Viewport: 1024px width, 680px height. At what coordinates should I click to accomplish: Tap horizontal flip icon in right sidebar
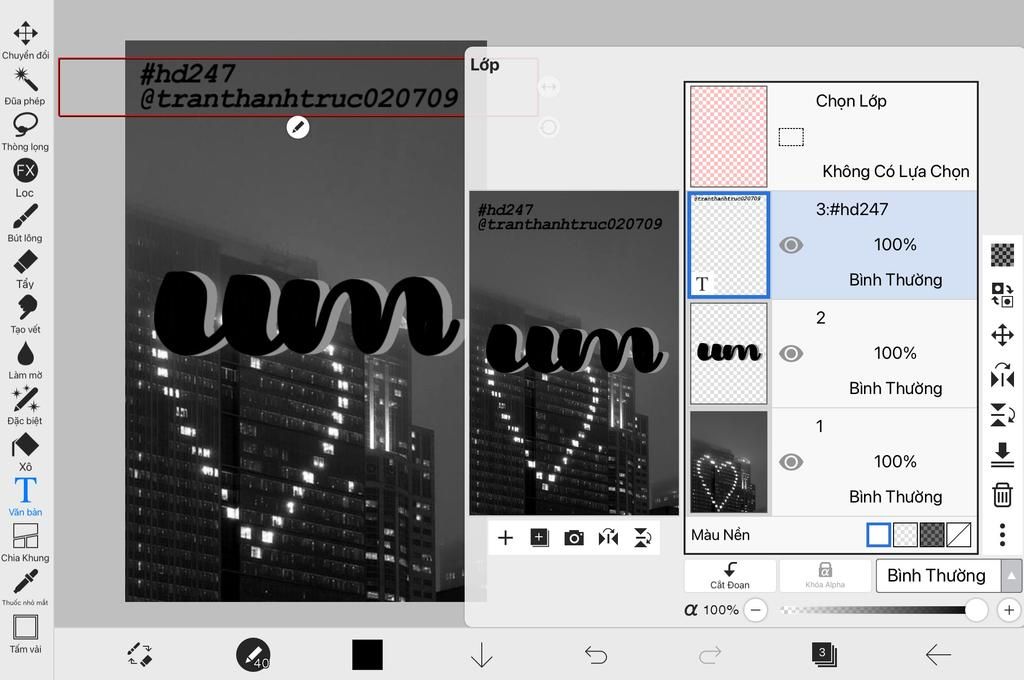[1002, 375]
